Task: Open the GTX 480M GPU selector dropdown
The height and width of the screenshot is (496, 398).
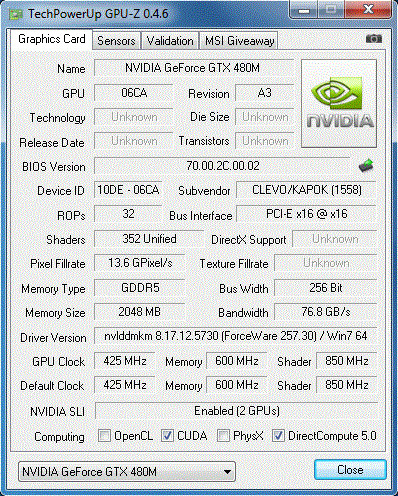Action: (127, 472)
